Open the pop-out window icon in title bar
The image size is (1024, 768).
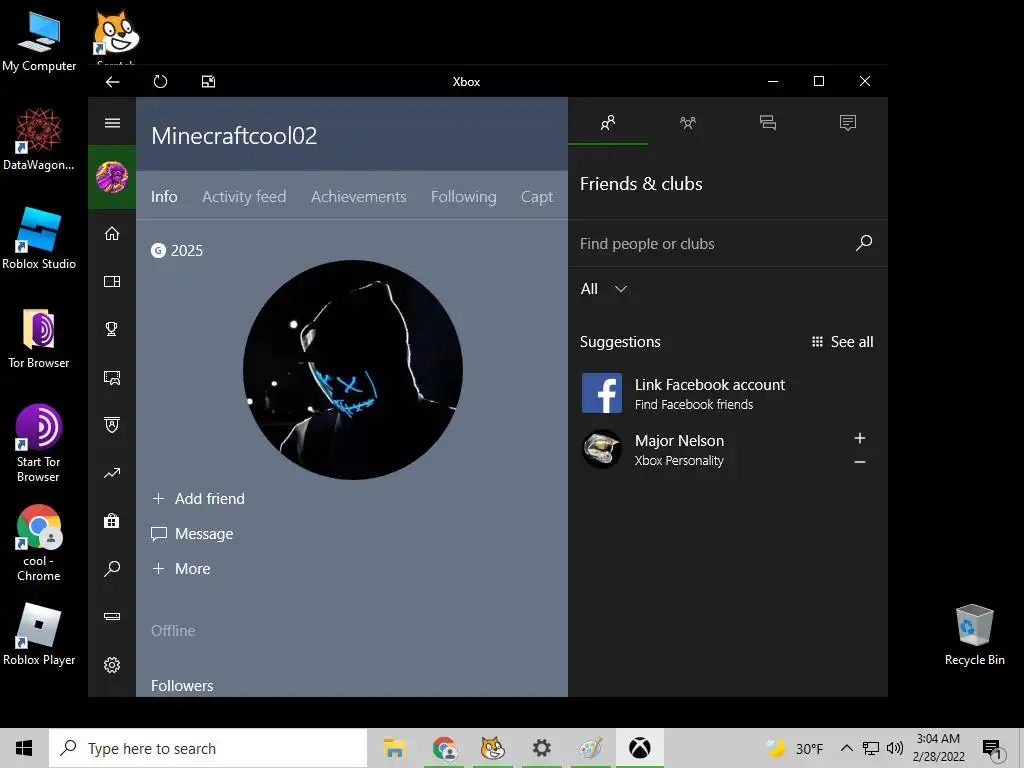208,82
